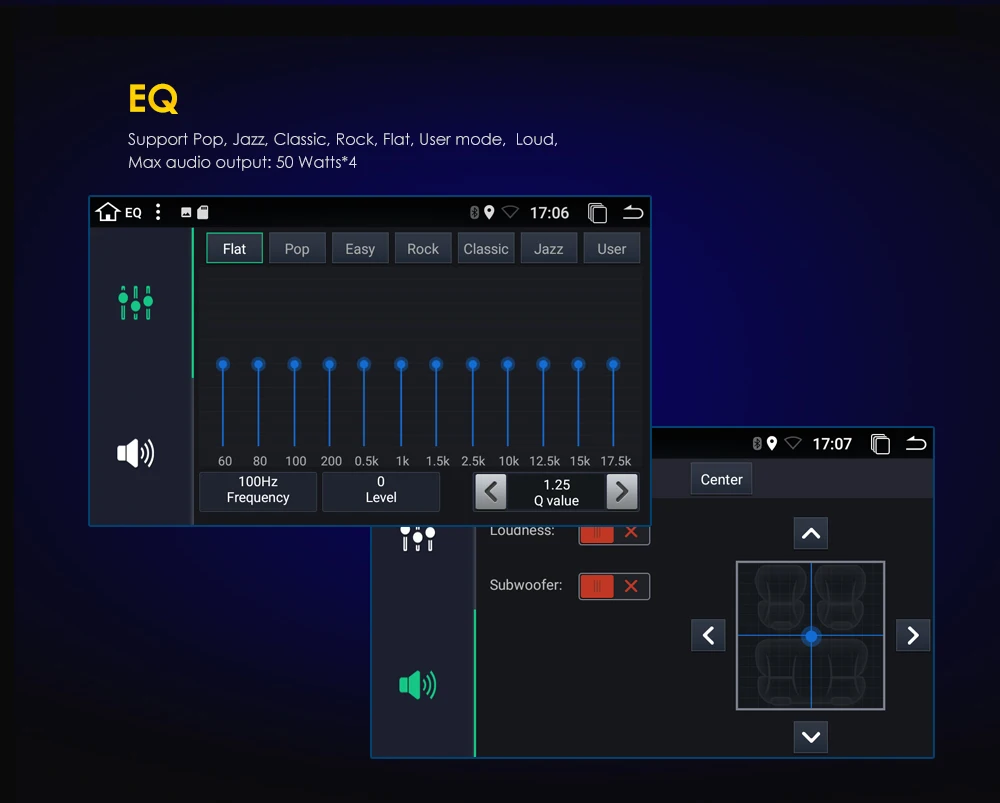This screenshot has height=803, width=1000.
Task: Open the User EQ preset
Action: click(612, 248)
